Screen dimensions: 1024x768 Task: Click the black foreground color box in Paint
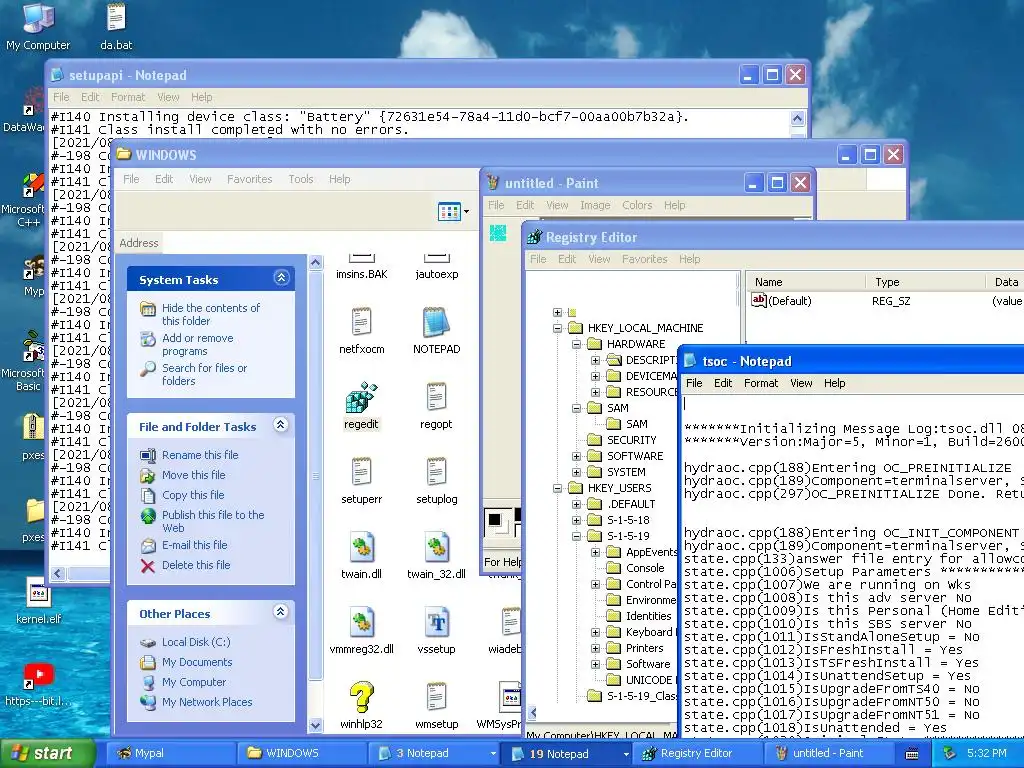coord(495,519)
